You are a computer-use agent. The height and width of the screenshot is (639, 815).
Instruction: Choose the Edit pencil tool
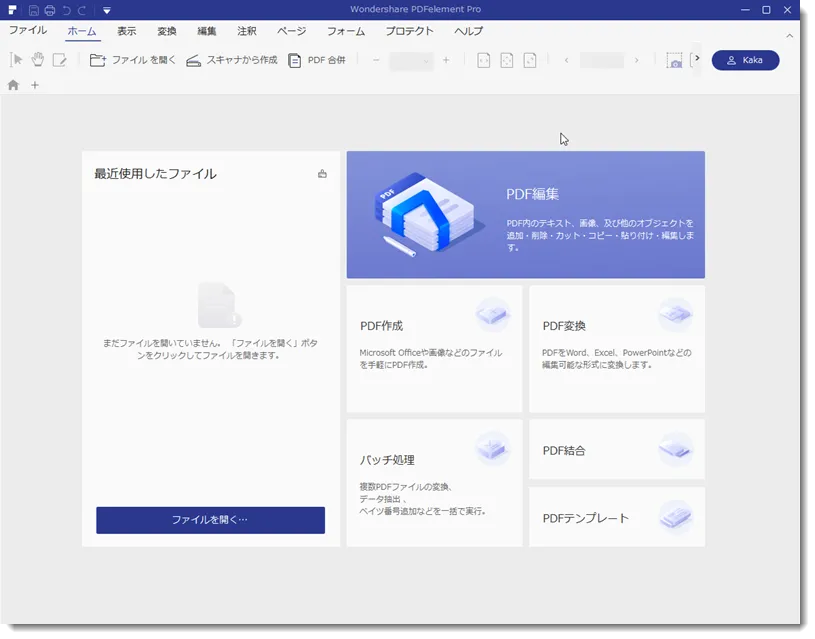point(60,60)
